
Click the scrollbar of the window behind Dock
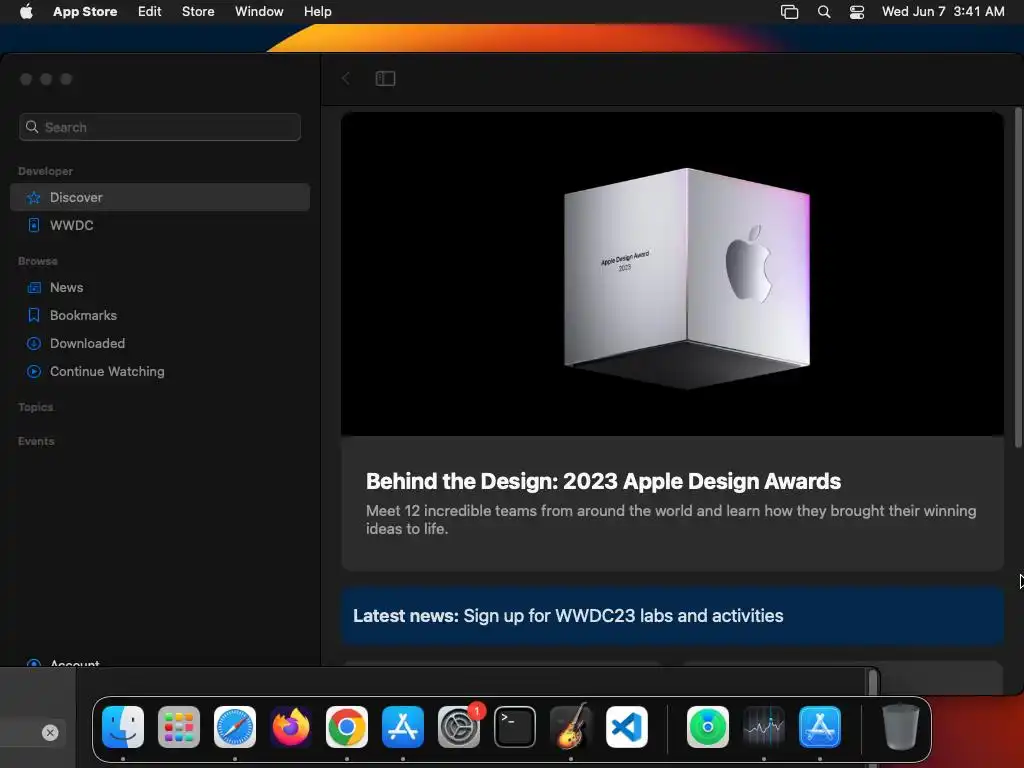coord(872,682)
